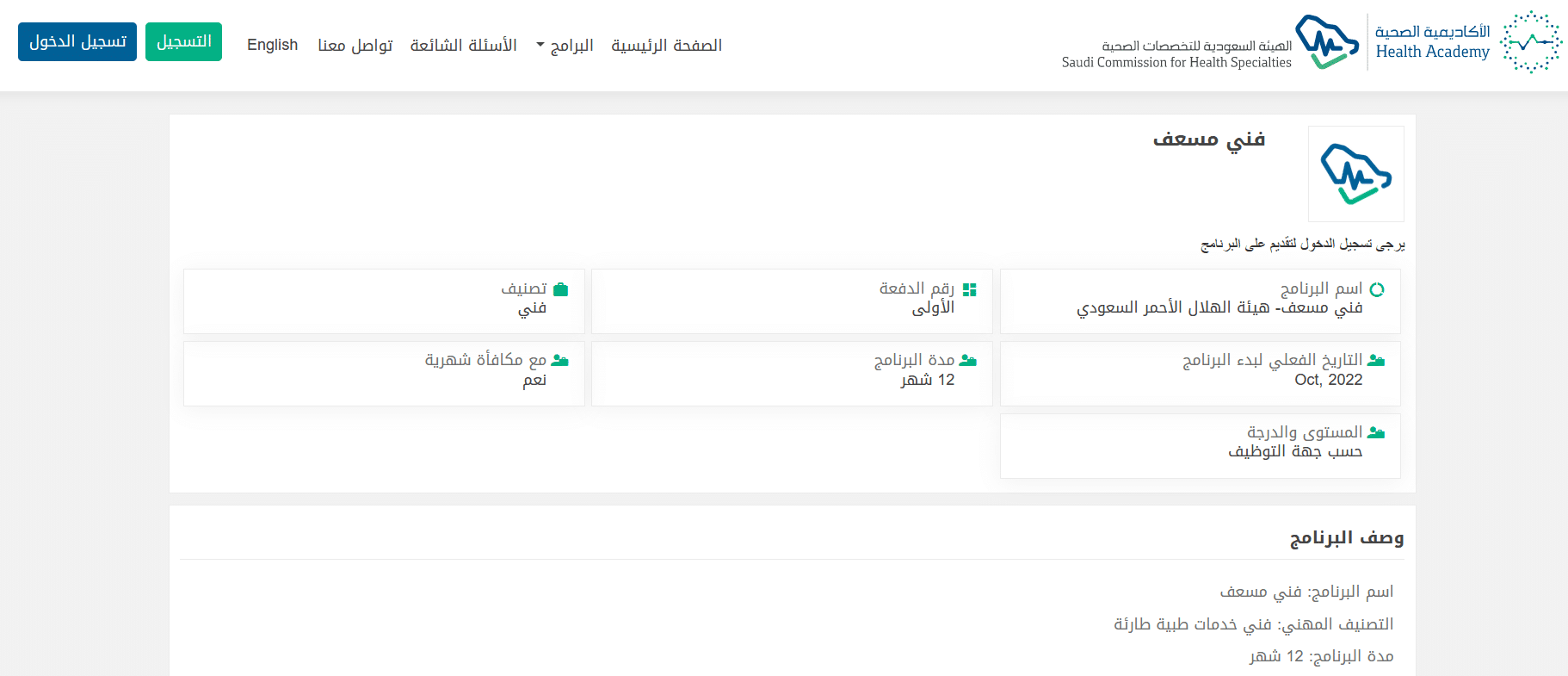Click the icon beside التاريخ الفعلي لبدء البرنامج
1568x676 pixels.
click(x=1376, y=361)
